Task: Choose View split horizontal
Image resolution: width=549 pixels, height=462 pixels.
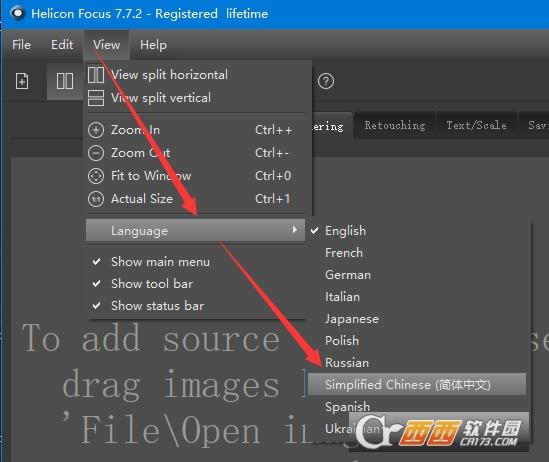Action: pyautogui.click(x=196, y=75)
